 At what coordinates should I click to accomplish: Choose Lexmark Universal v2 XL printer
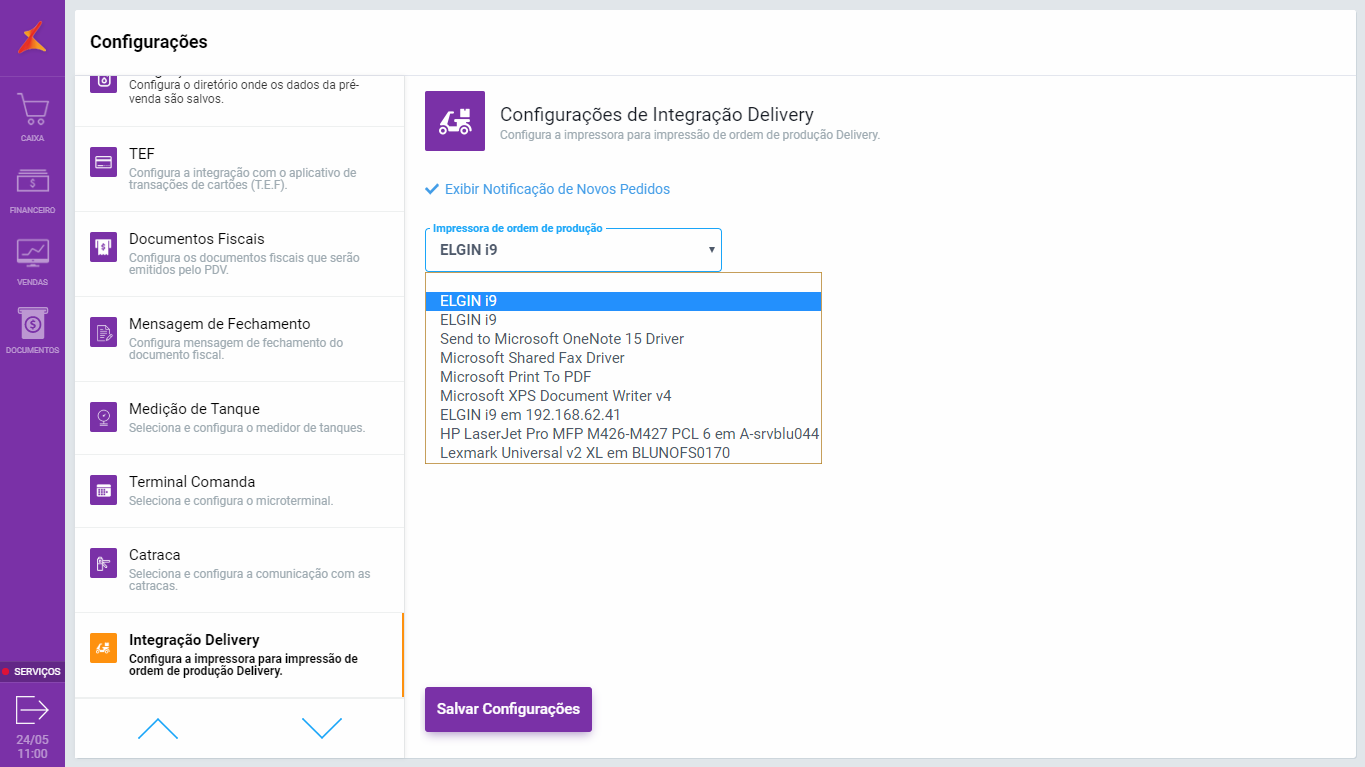(x=623, y=453)
